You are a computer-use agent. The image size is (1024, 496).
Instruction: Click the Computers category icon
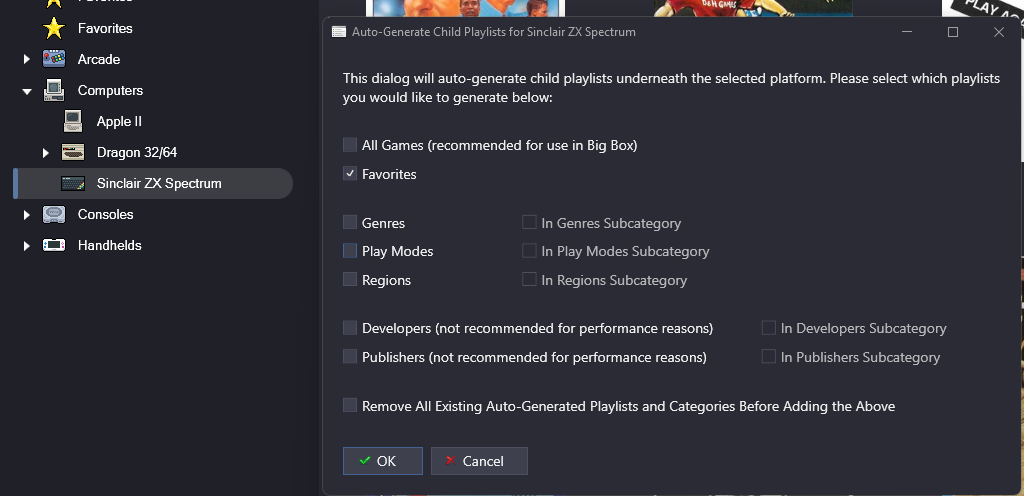click(x=54, y=90)
